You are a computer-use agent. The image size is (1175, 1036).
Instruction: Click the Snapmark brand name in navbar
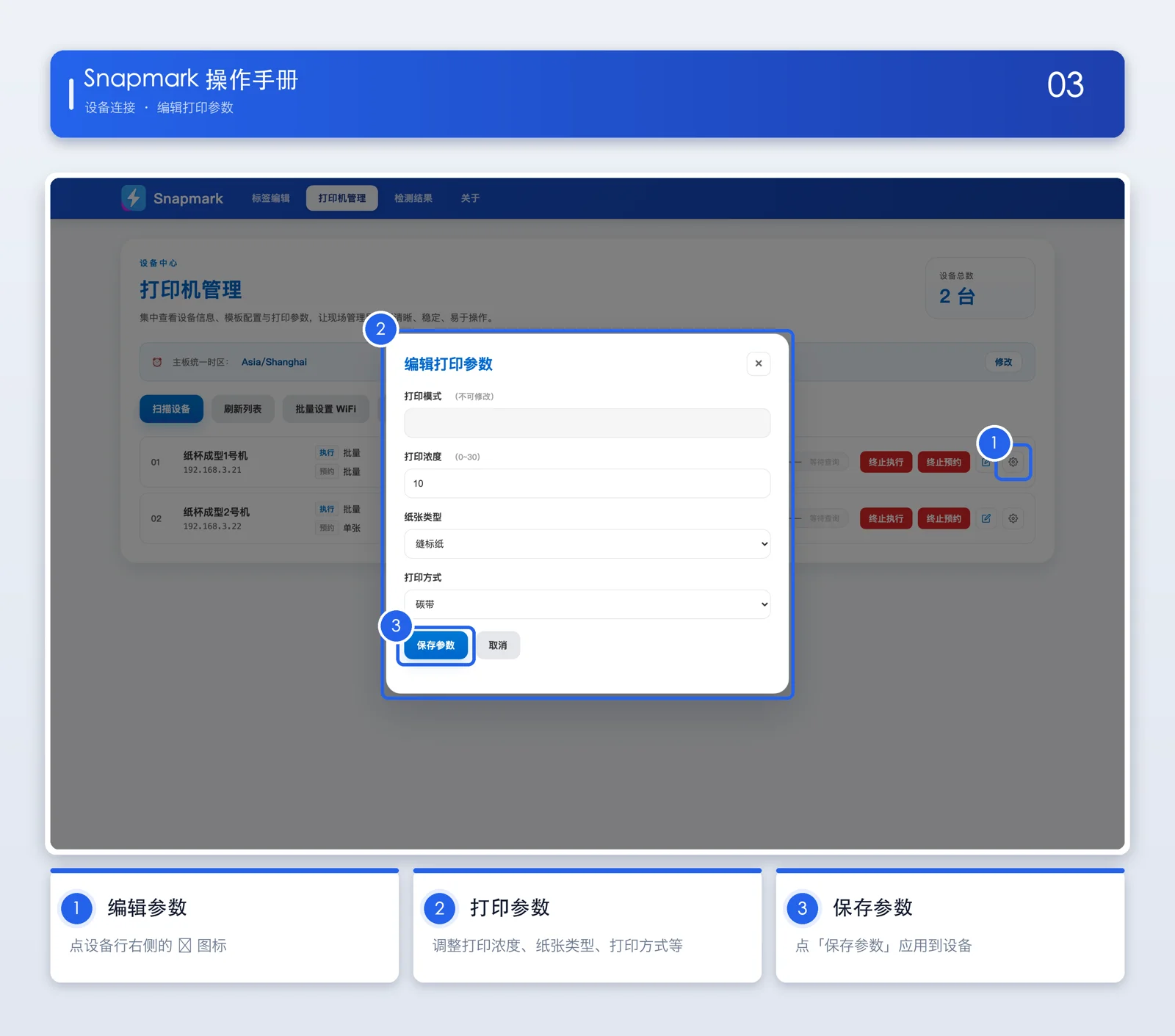(188, 198)
